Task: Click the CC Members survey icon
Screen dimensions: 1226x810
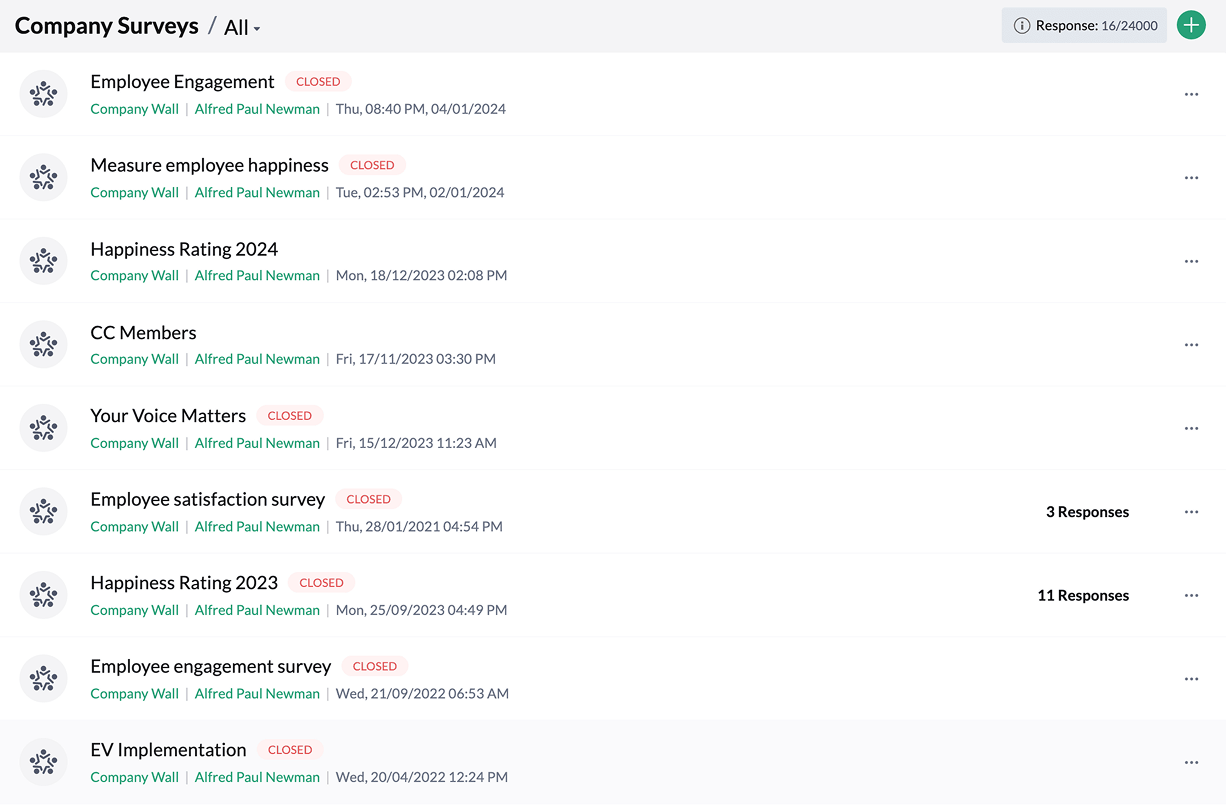Action: point(43,345)
